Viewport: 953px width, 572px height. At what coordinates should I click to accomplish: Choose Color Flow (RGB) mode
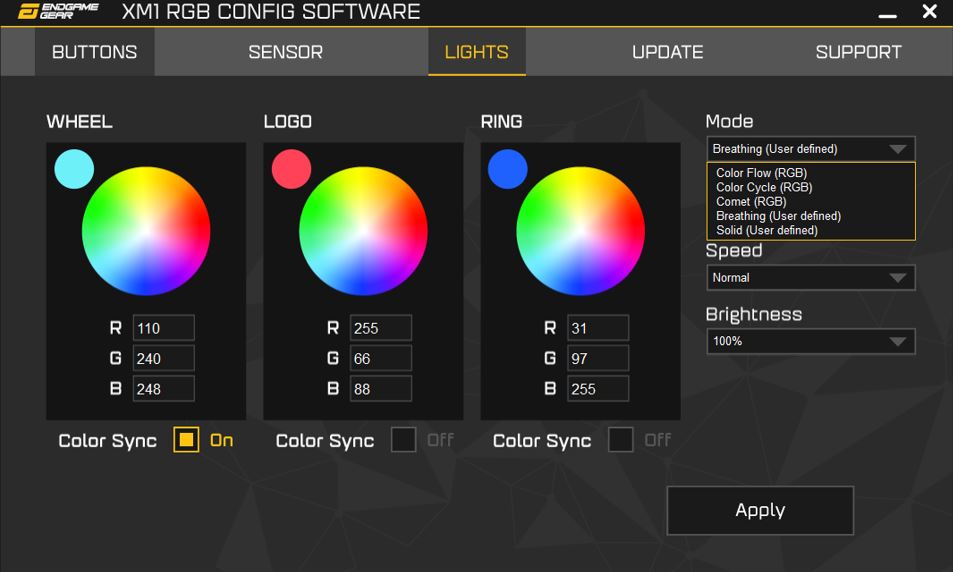click(x=762, y=173)
